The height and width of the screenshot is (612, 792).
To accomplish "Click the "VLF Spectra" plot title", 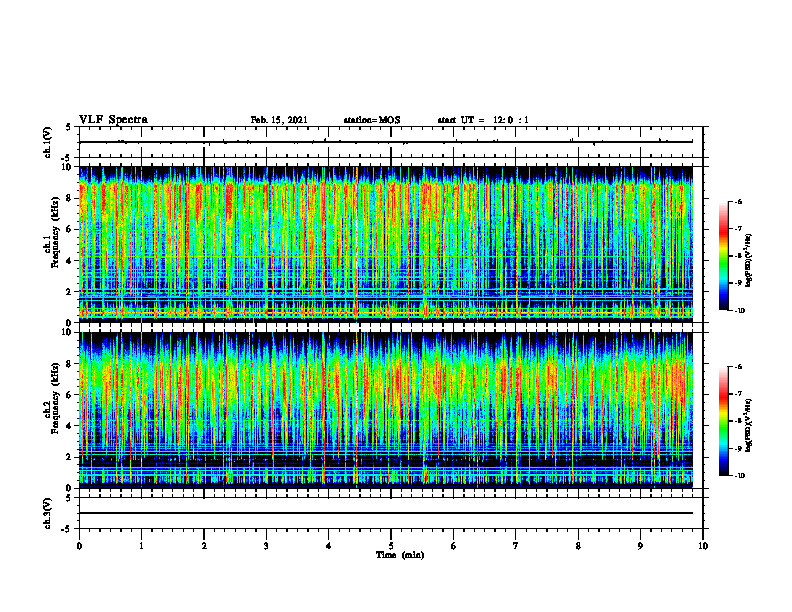I will coord(113,120).
